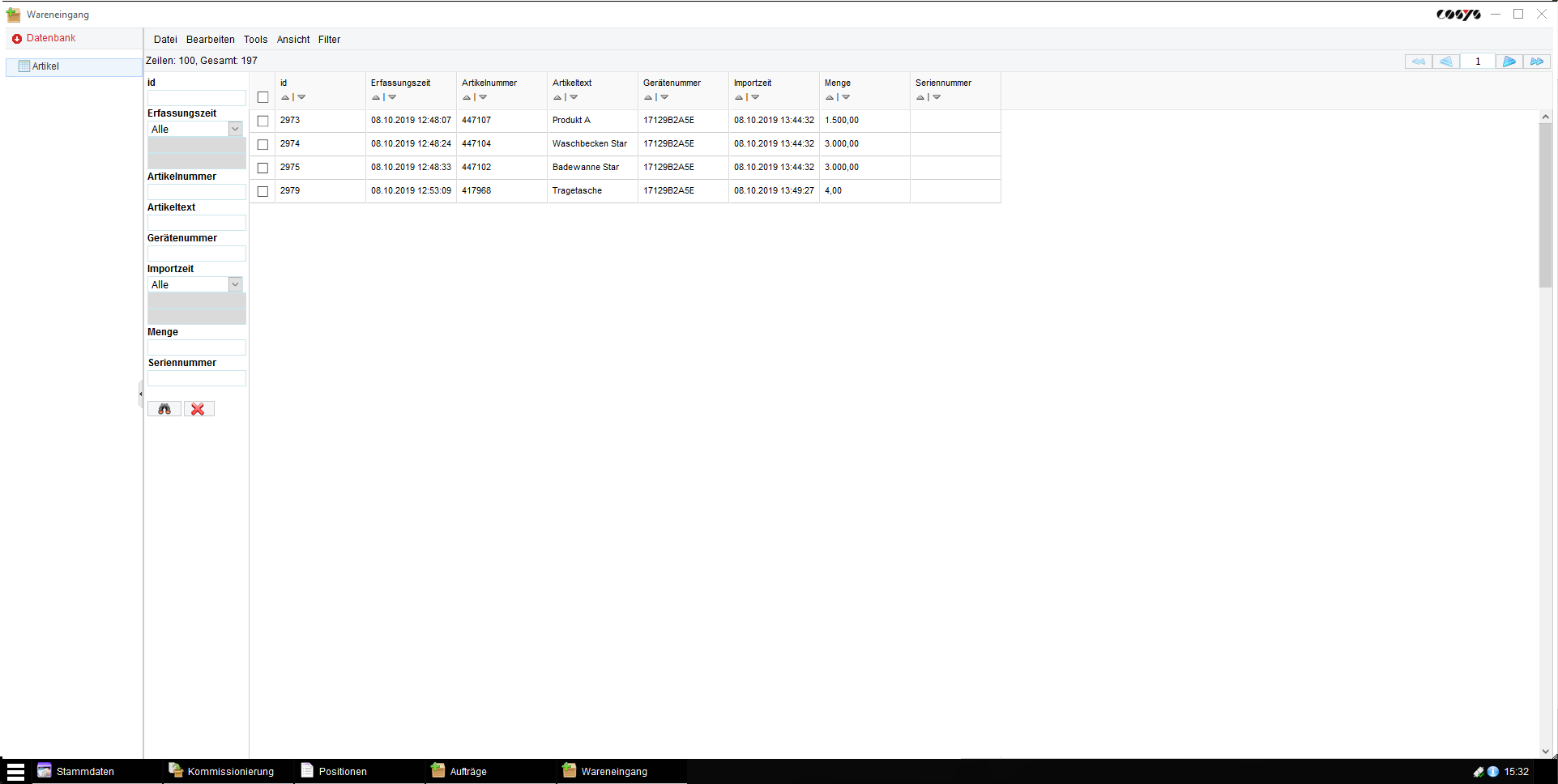Toggle the select-all checkbox in the table header
The height and width of the screenshot is (784, 1558).
coord(263,97)
